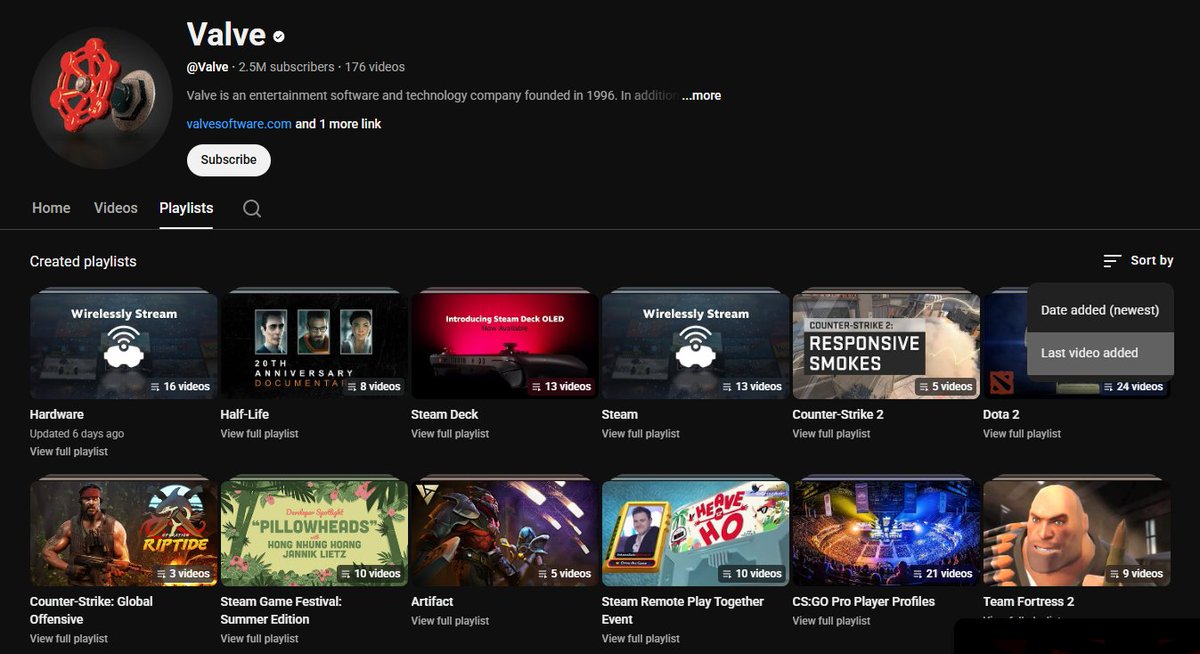
Task: Open CS:GO Pro Player Profiles thumbnail
Action: 886,533
